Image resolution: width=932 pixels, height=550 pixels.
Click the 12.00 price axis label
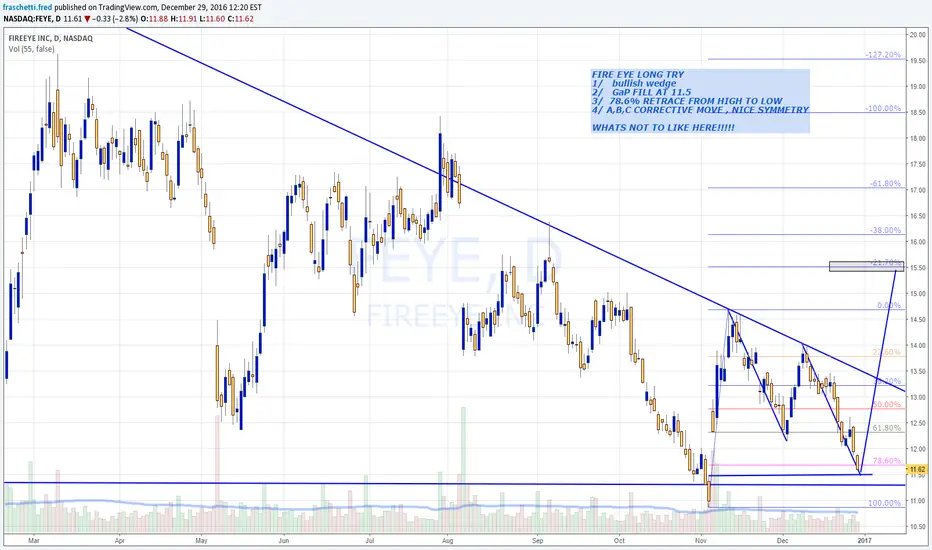(x=918, y=449)
